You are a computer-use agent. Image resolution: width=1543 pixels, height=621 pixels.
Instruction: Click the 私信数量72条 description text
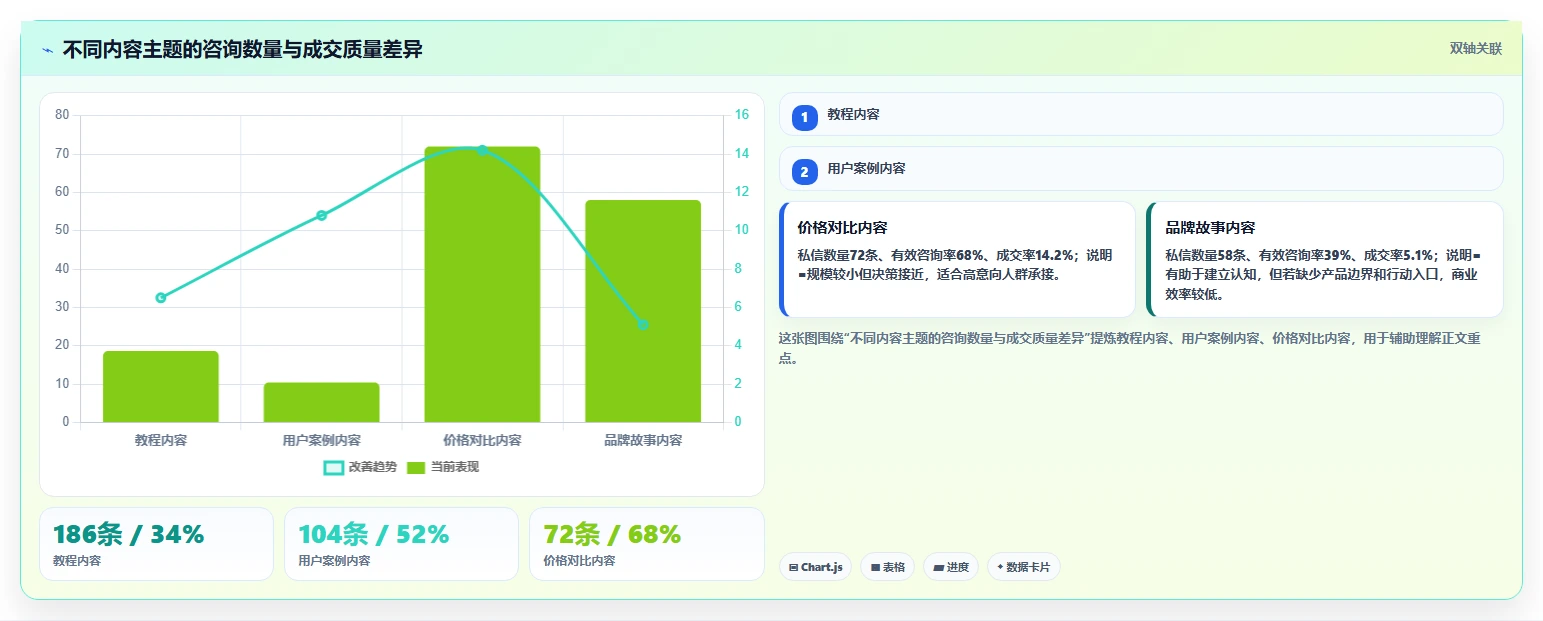tap(955, 265)
